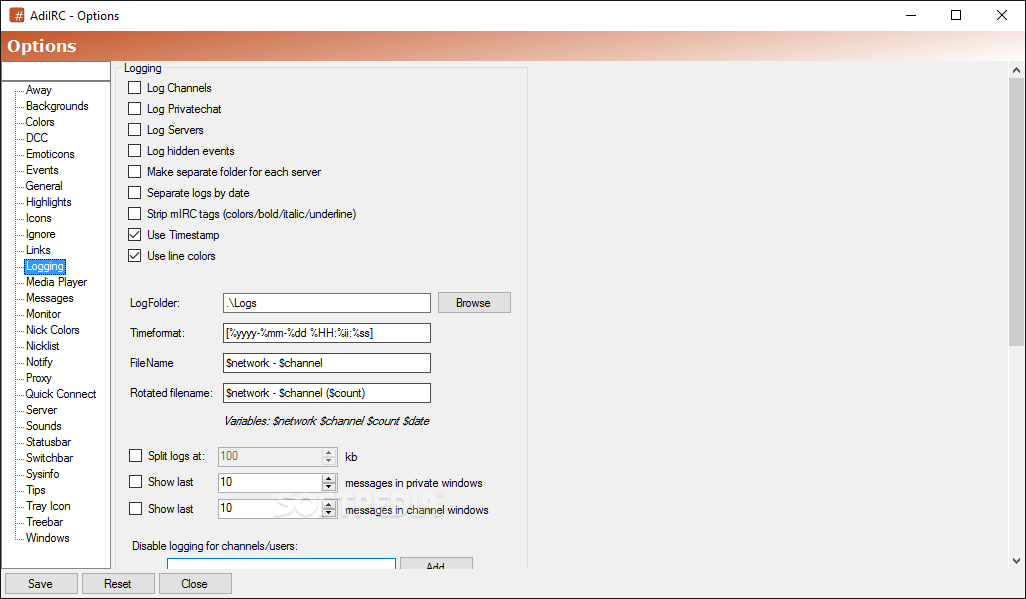This screenshot has width=1026, height=599.
Task: Select General options
Action: 44,186
